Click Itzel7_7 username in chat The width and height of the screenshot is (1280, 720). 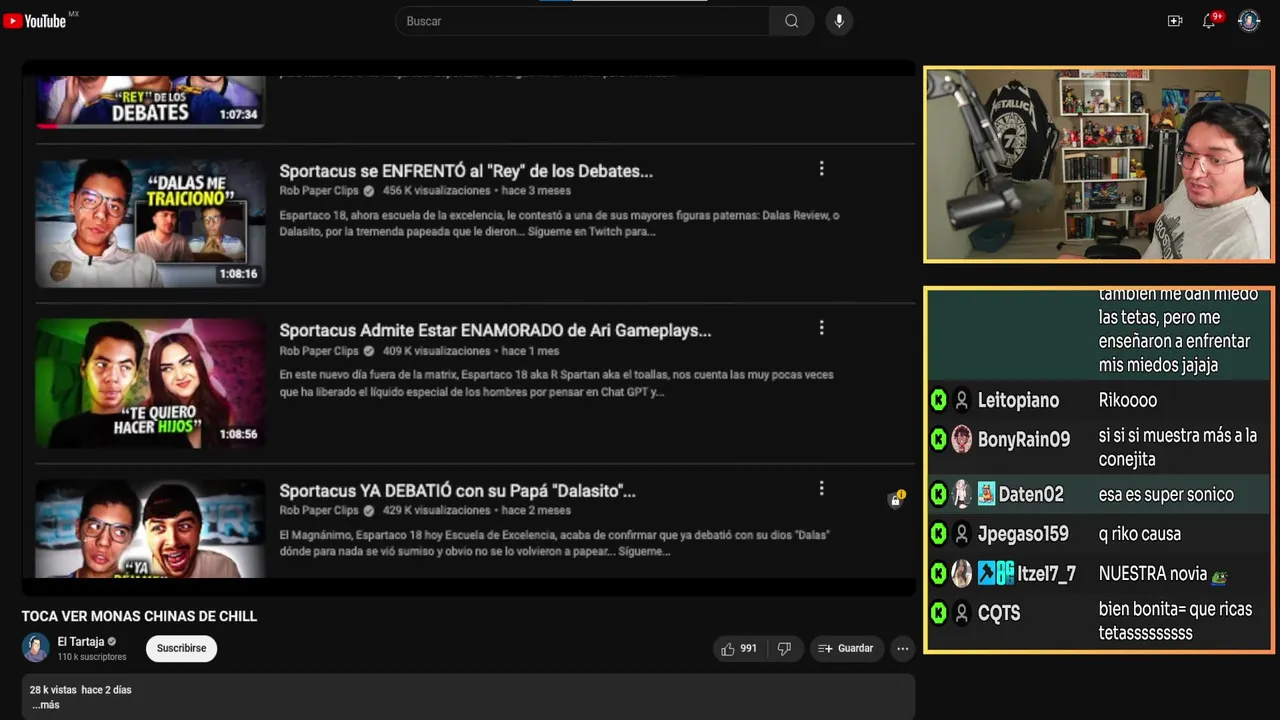coord(1047,574)
